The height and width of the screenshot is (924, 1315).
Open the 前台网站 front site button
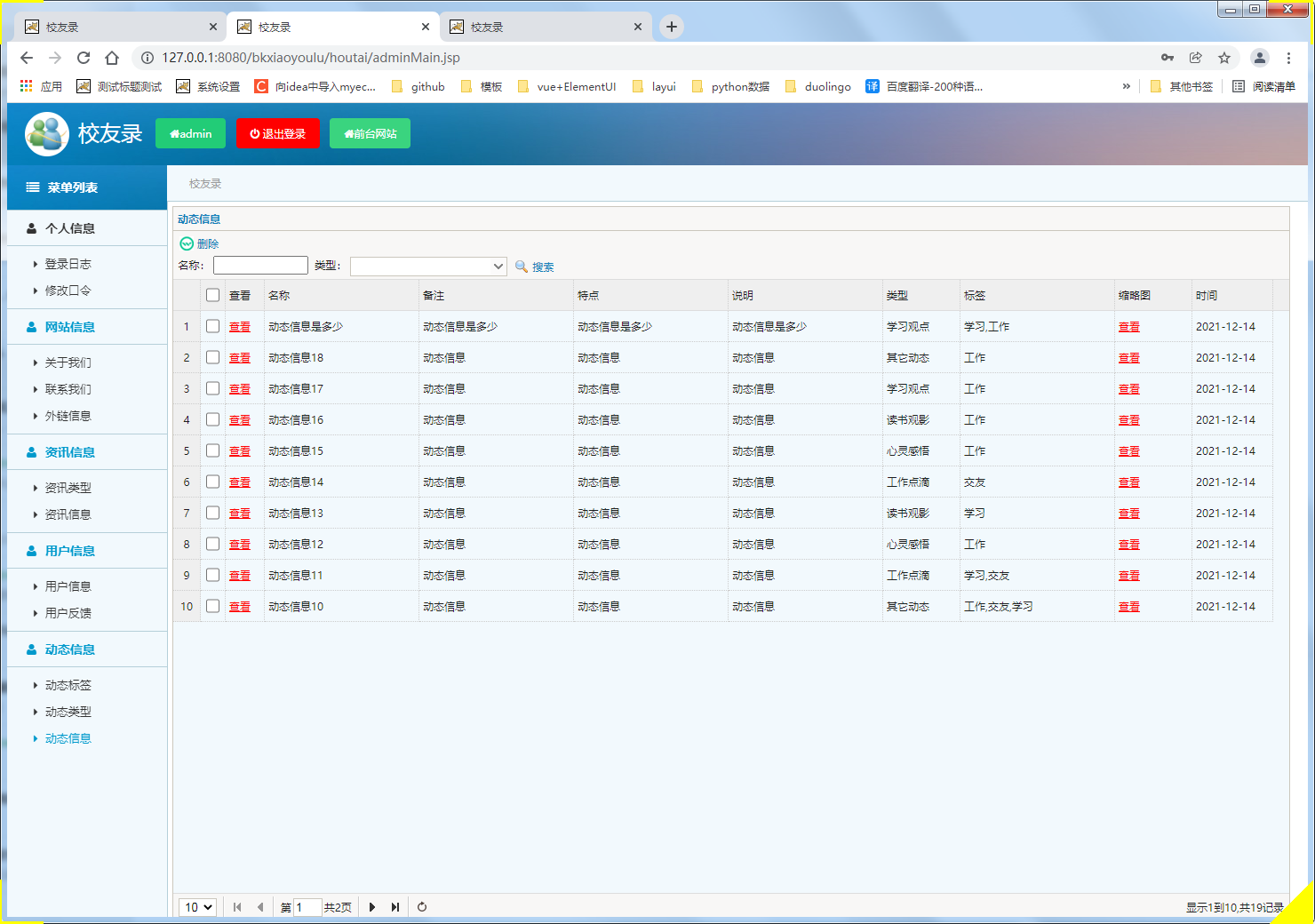[x=370, y=133]
